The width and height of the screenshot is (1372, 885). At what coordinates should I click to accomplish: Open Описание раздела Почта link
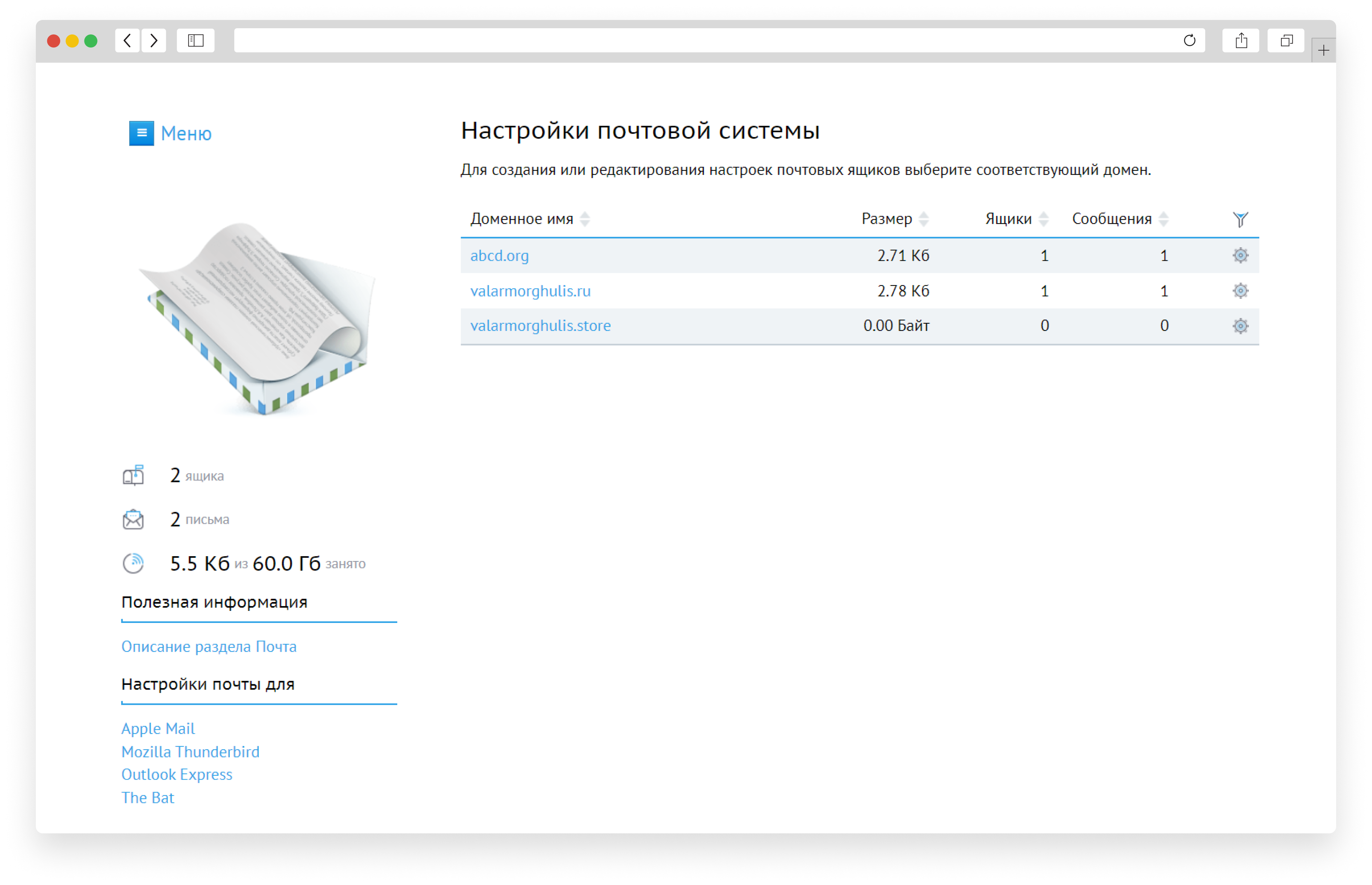(209, 646)
